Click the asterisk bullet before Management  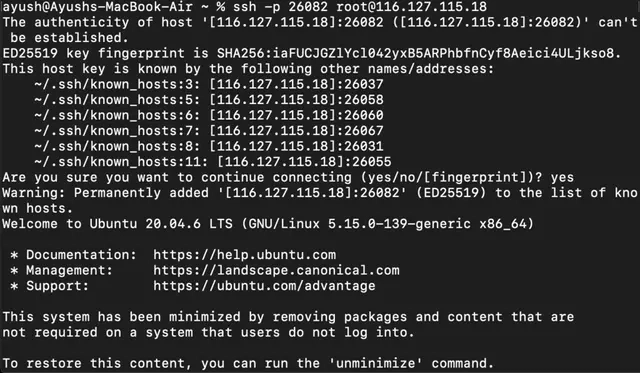[14, 271]
